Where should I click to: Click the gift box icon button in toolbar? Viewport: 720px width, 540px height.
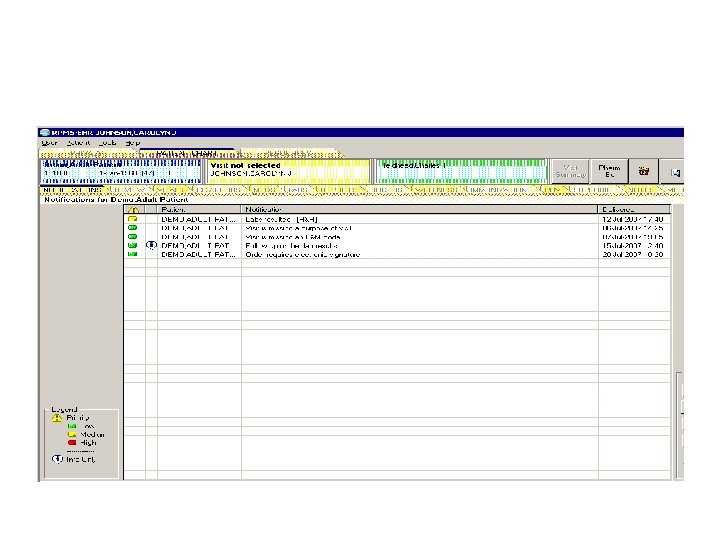644,171
